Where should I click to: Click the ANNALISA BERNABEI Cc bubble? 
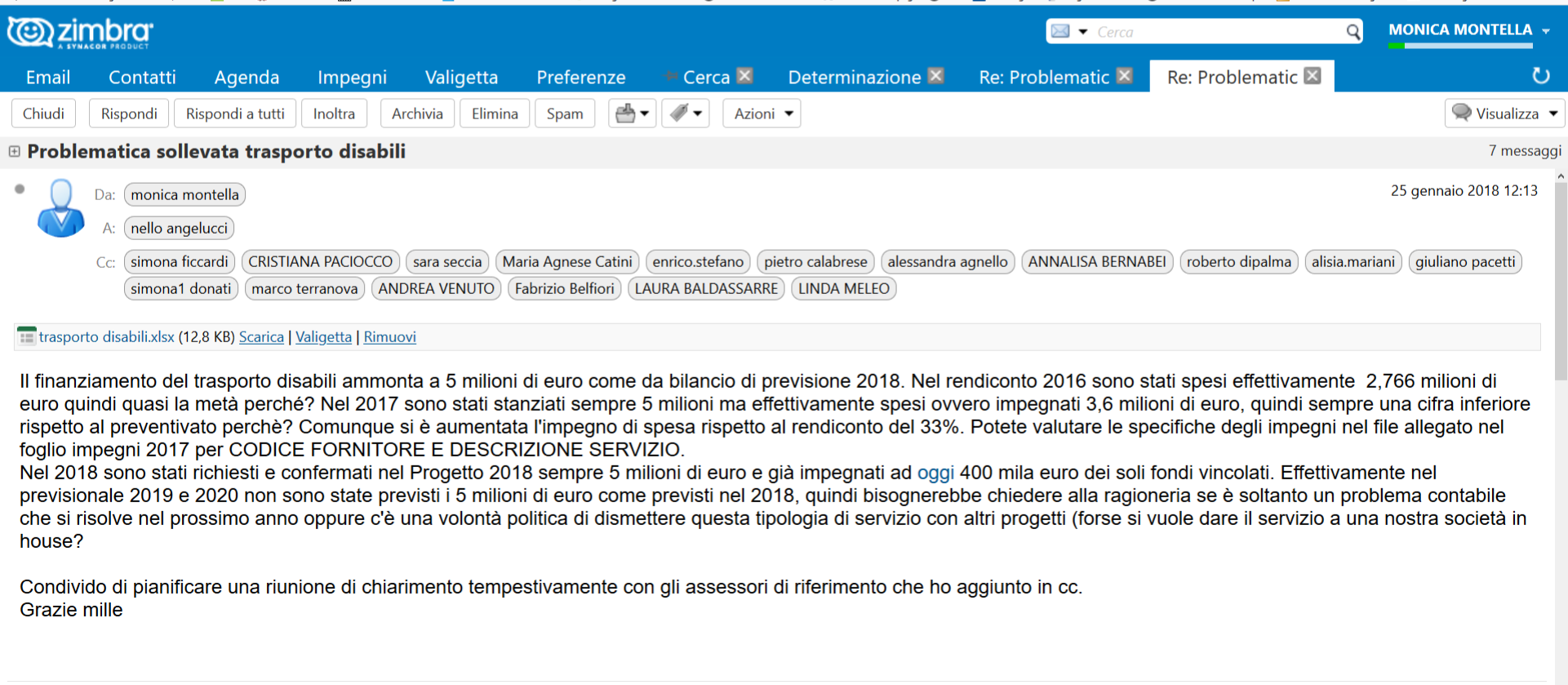coord(1097,261)
